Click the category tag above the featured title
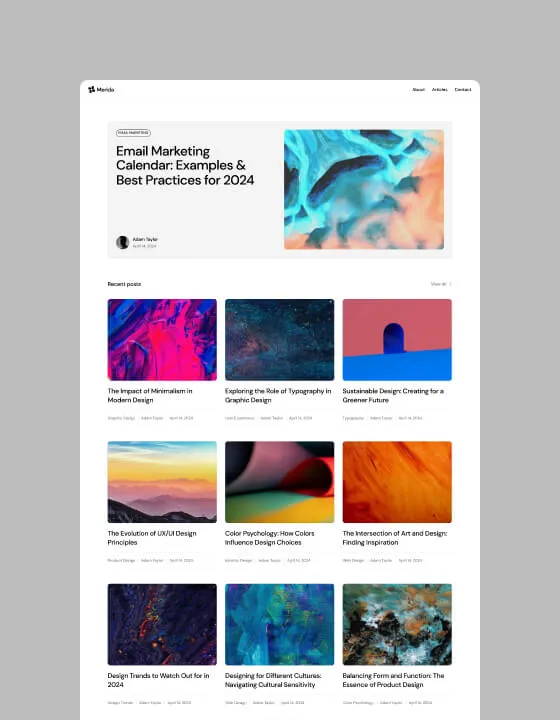Viewport: 560px width, 720px height. (133, 133)
